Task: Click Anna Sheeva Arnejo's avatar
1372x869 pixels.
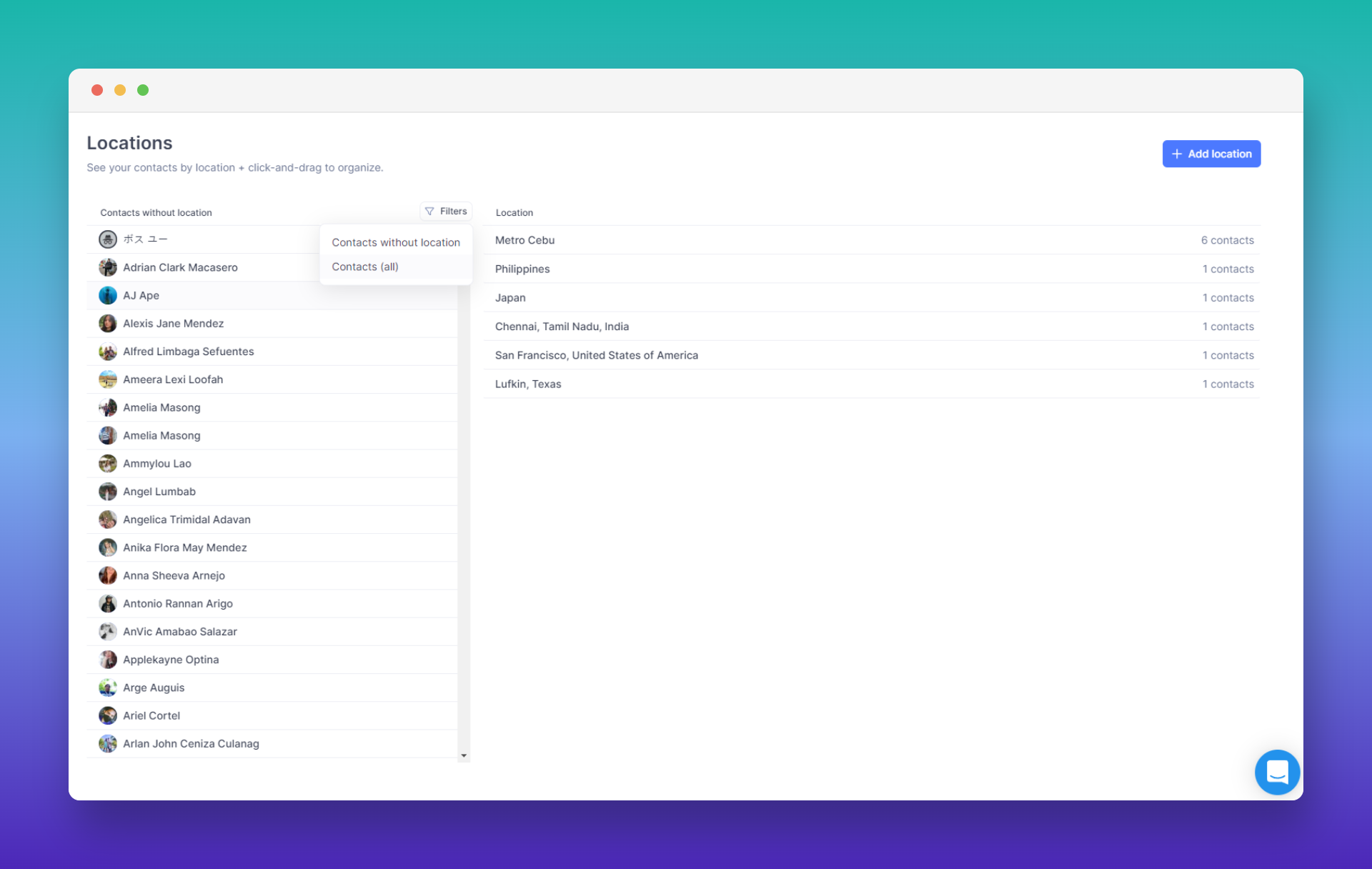Action: (108, 575)
